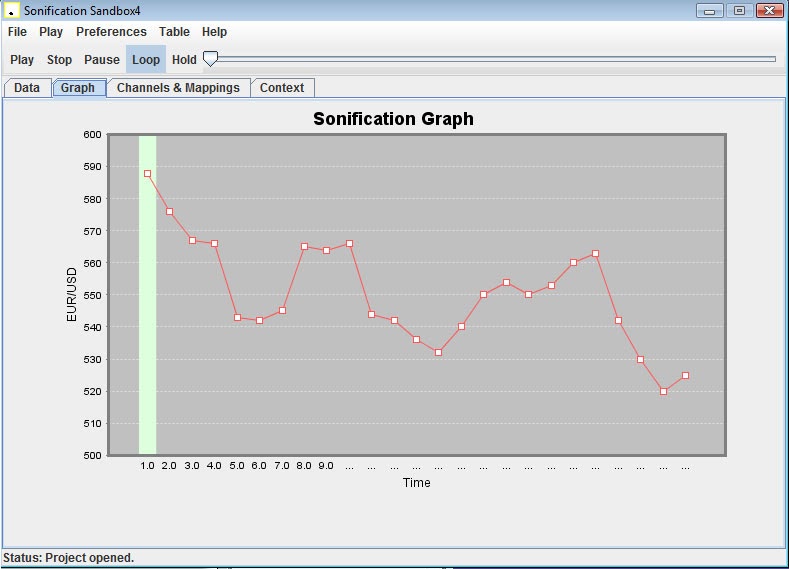Click the first data point near 588
Screen dimensions: 789x569
pyautogui.click(x=147, y=174)
